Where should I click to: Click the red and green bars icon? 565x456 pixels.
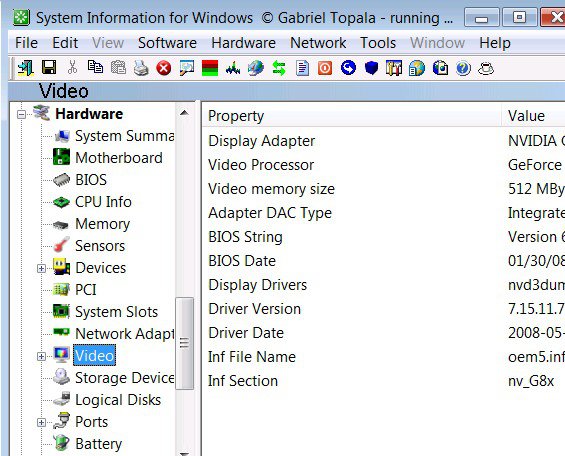pos(210,68)
